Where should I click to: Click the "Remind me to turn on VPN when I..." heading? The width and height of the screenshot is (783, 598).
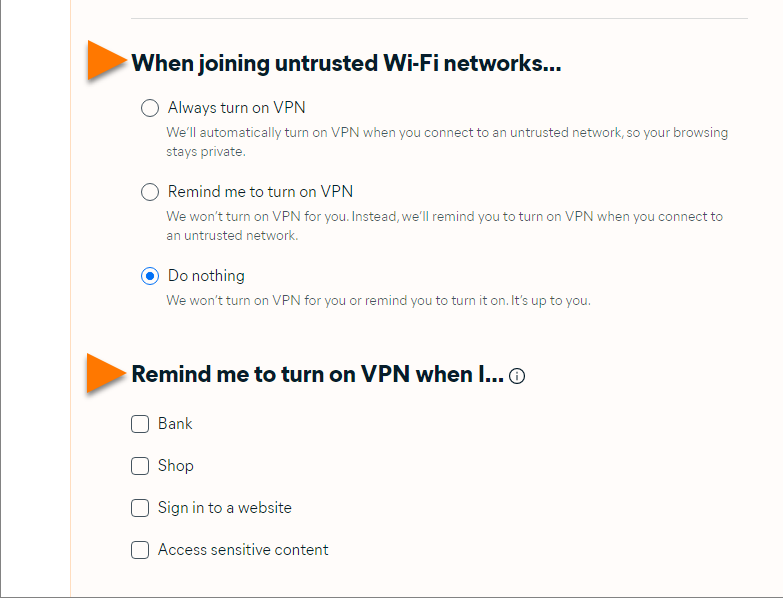coord(317,375)
